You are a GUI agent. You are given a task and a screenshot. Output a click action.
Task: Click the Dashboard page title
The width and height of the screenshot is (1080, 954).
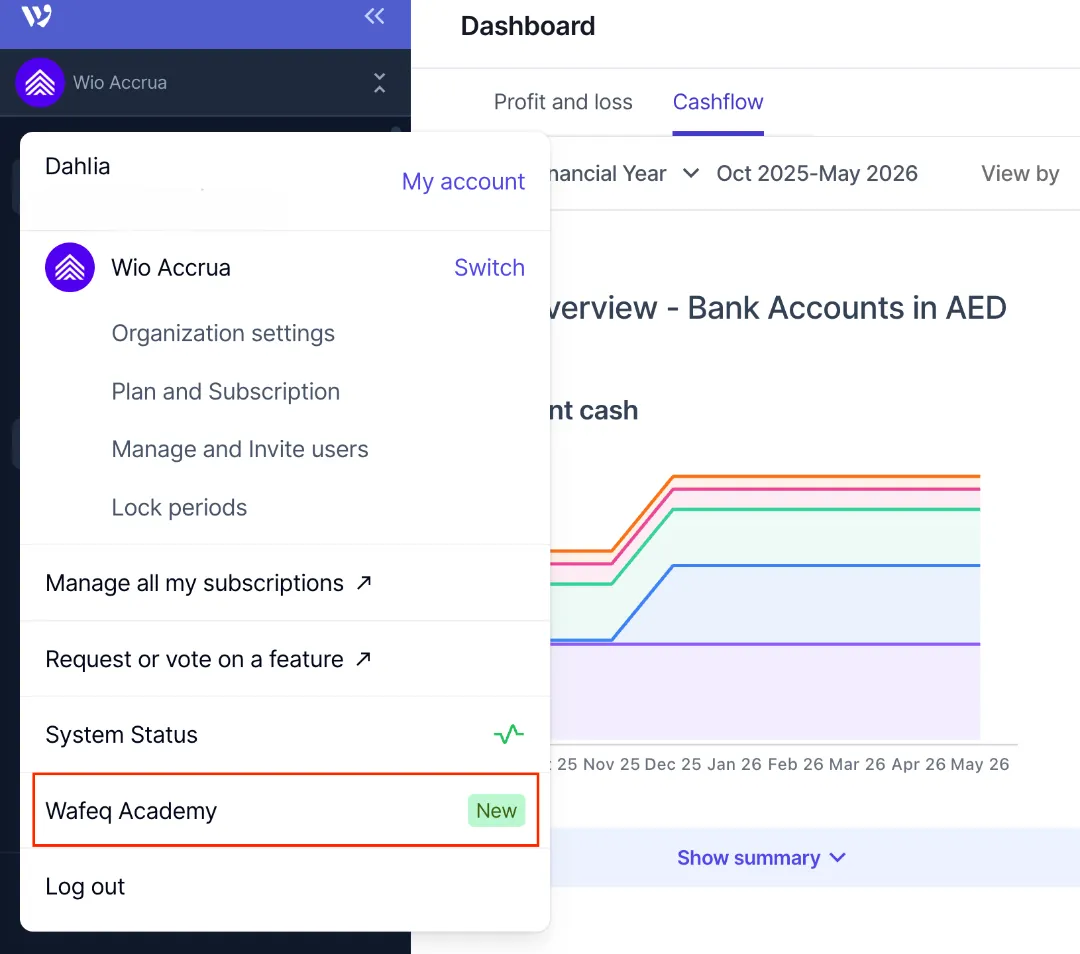[x=528, y=26]
